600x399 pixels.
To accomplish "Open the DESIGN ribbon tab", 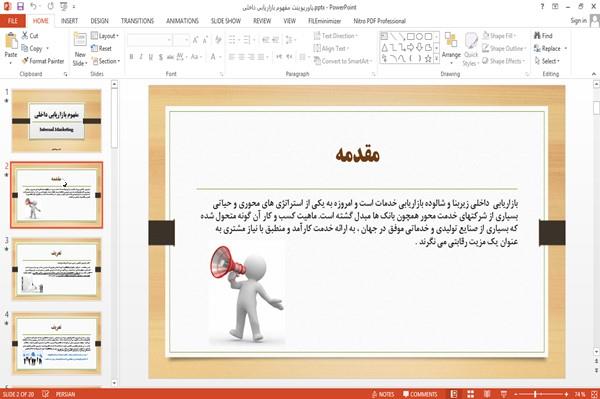I will 99,21.
